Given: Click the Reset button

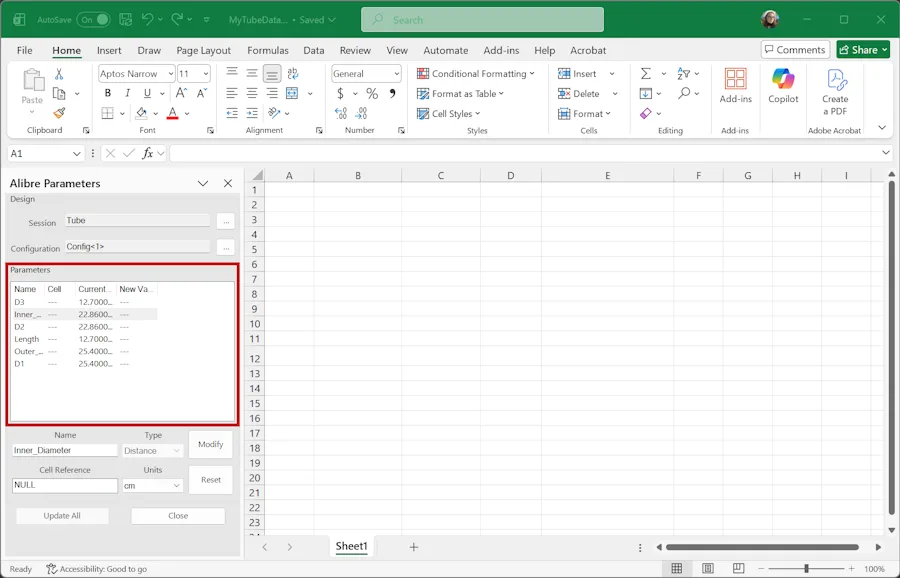Looking at the screenshot, I should [x=211, y=480].
